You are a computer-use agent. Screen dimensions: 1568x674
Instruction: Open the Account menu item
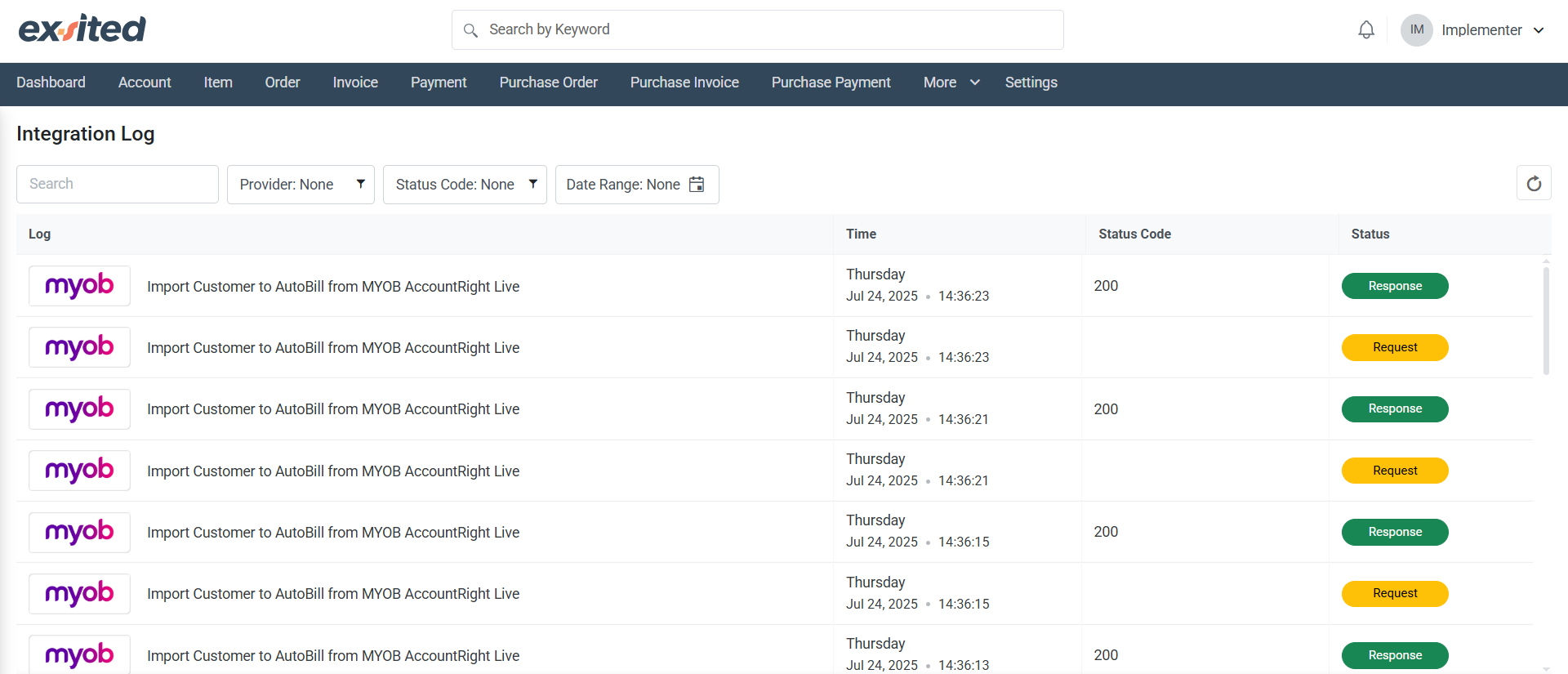point(145,83)
